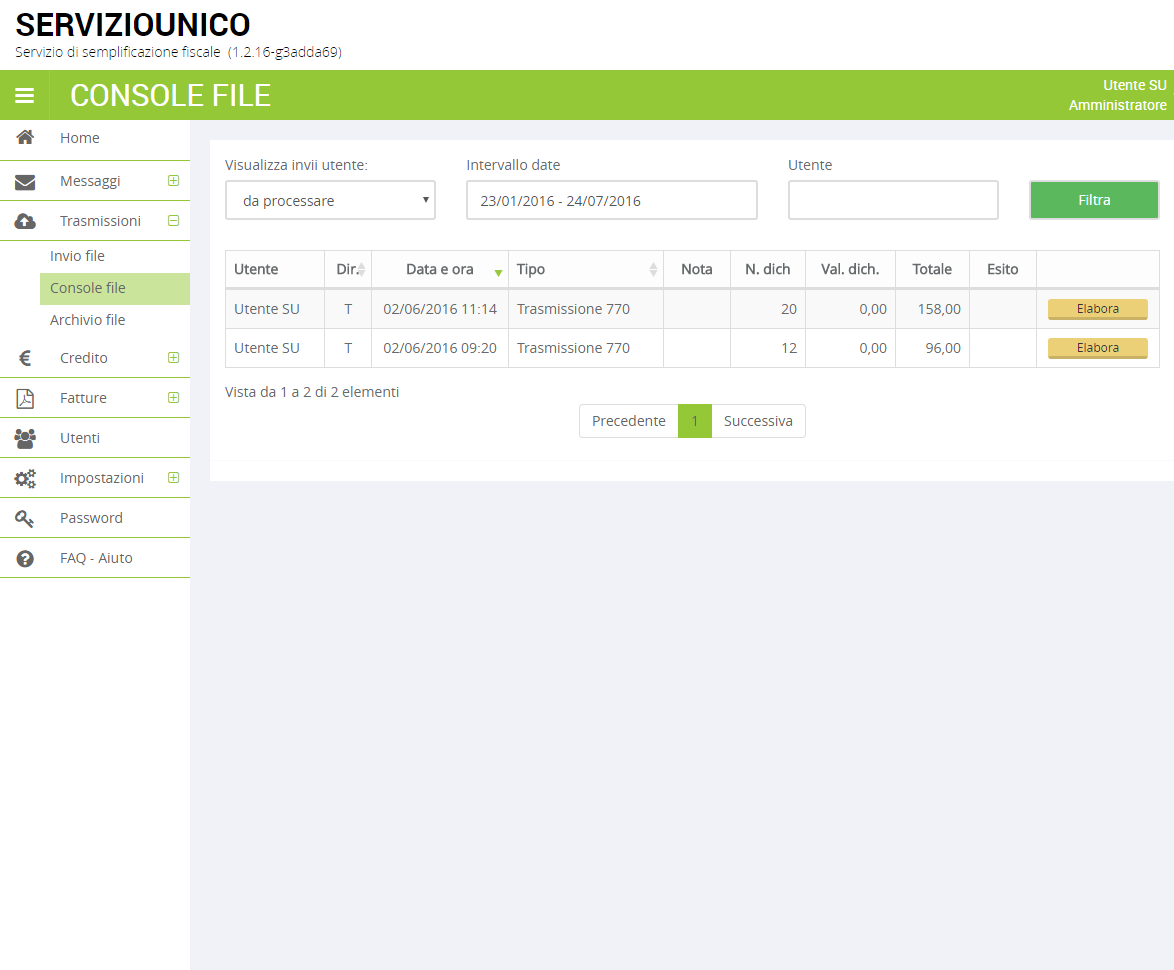
Task: Click the Fatture PDF document icon
Action: [25, 398]
